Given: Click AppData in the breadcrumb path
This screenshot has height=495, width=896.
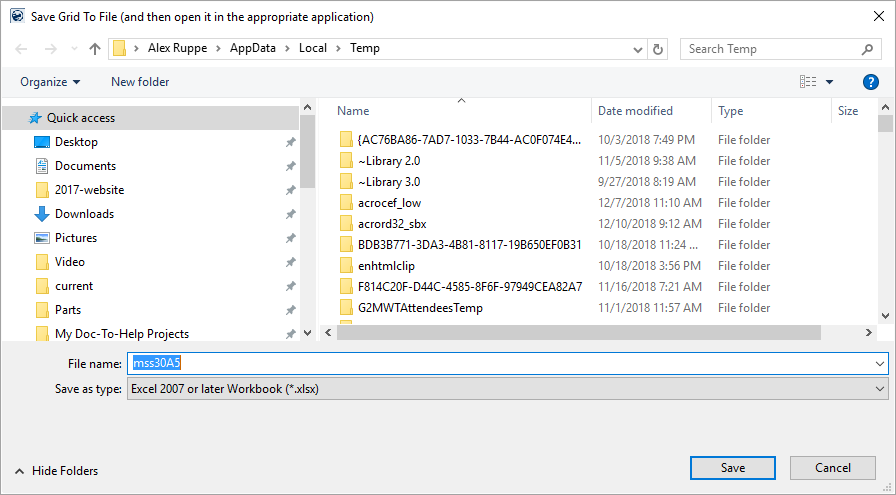Looking at the screenshot, I should [256, 48].
